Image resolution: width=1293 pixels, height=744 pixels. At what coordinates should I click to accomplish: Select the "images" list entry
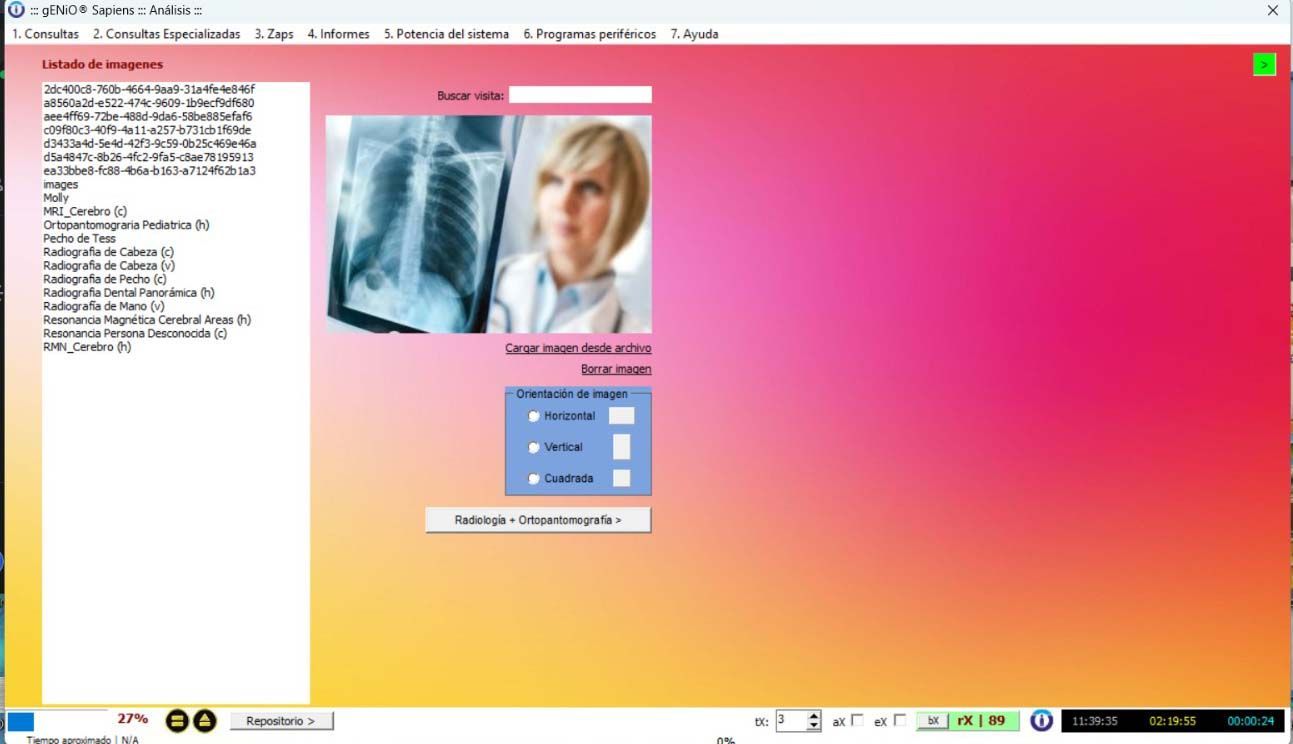pyautogui.click(x=61, y=185)
